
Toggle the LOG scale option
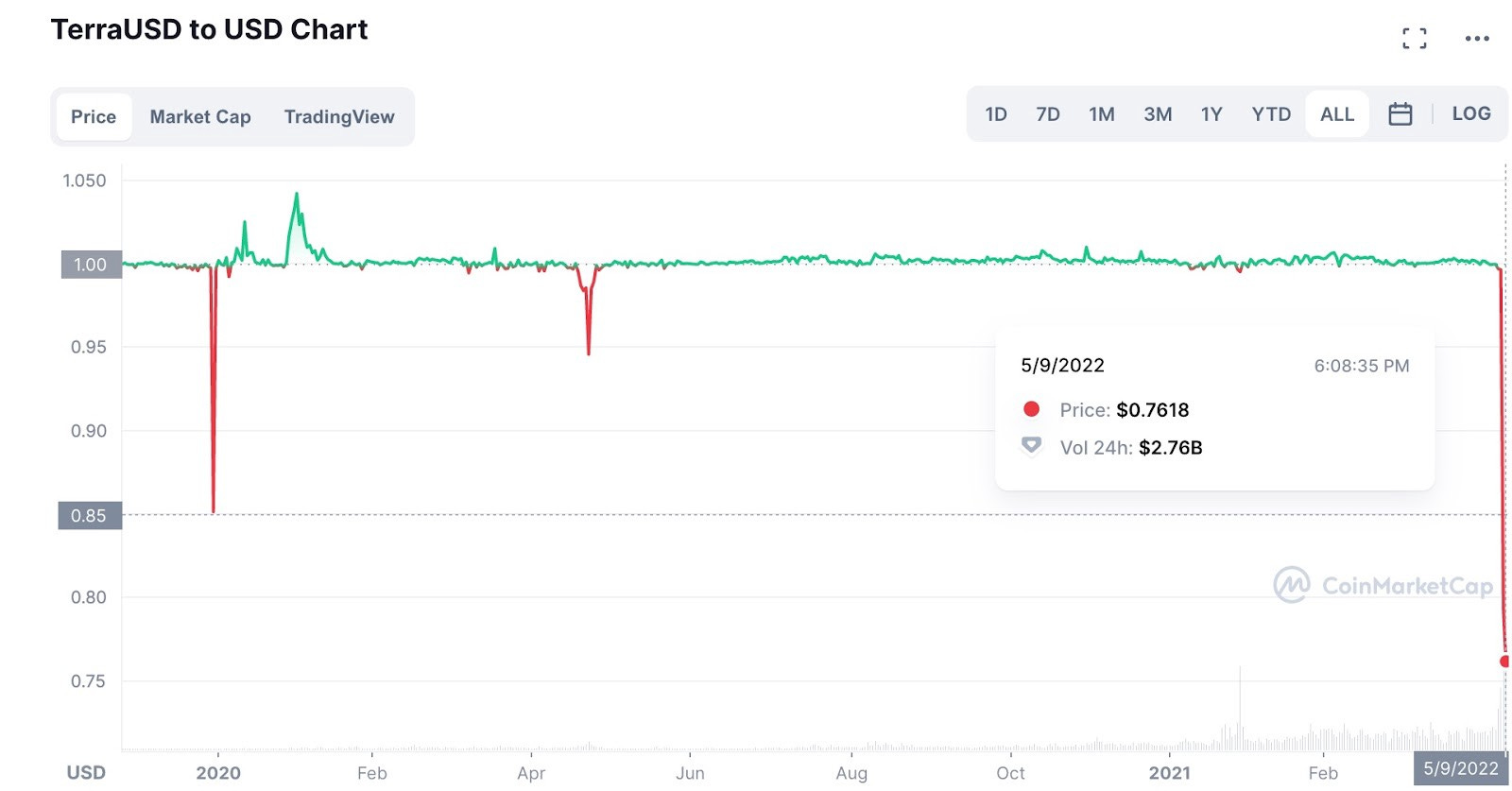coord(1471,113)
